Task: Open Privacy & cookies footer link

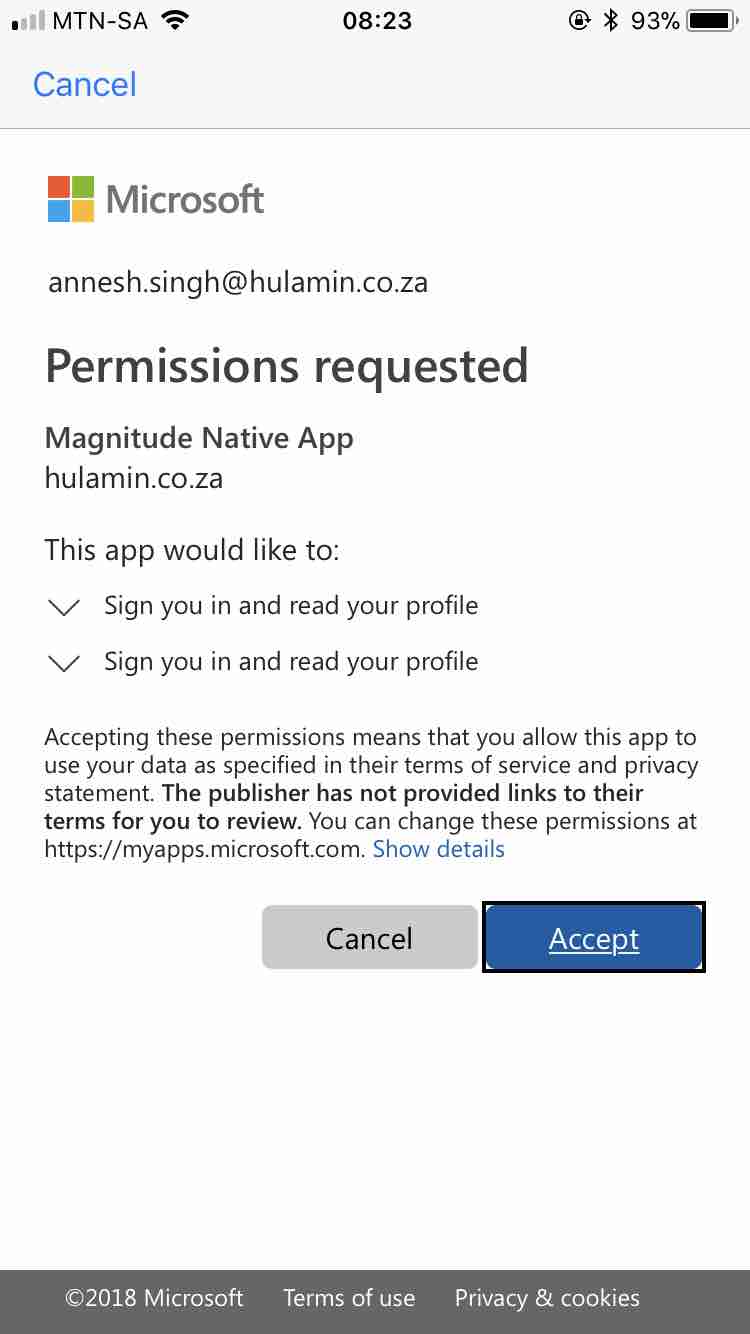Action: [547, 1298]
